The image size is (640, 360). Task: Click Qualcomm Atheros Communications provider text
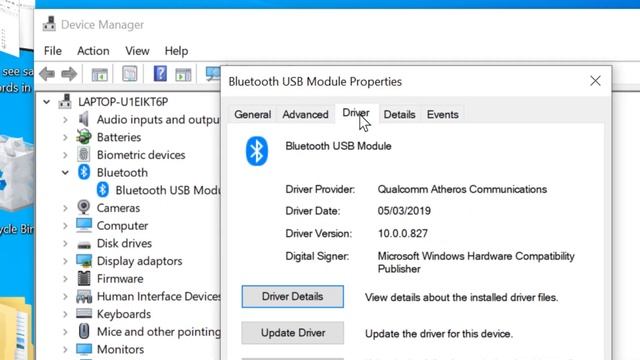tap(462, 189)
